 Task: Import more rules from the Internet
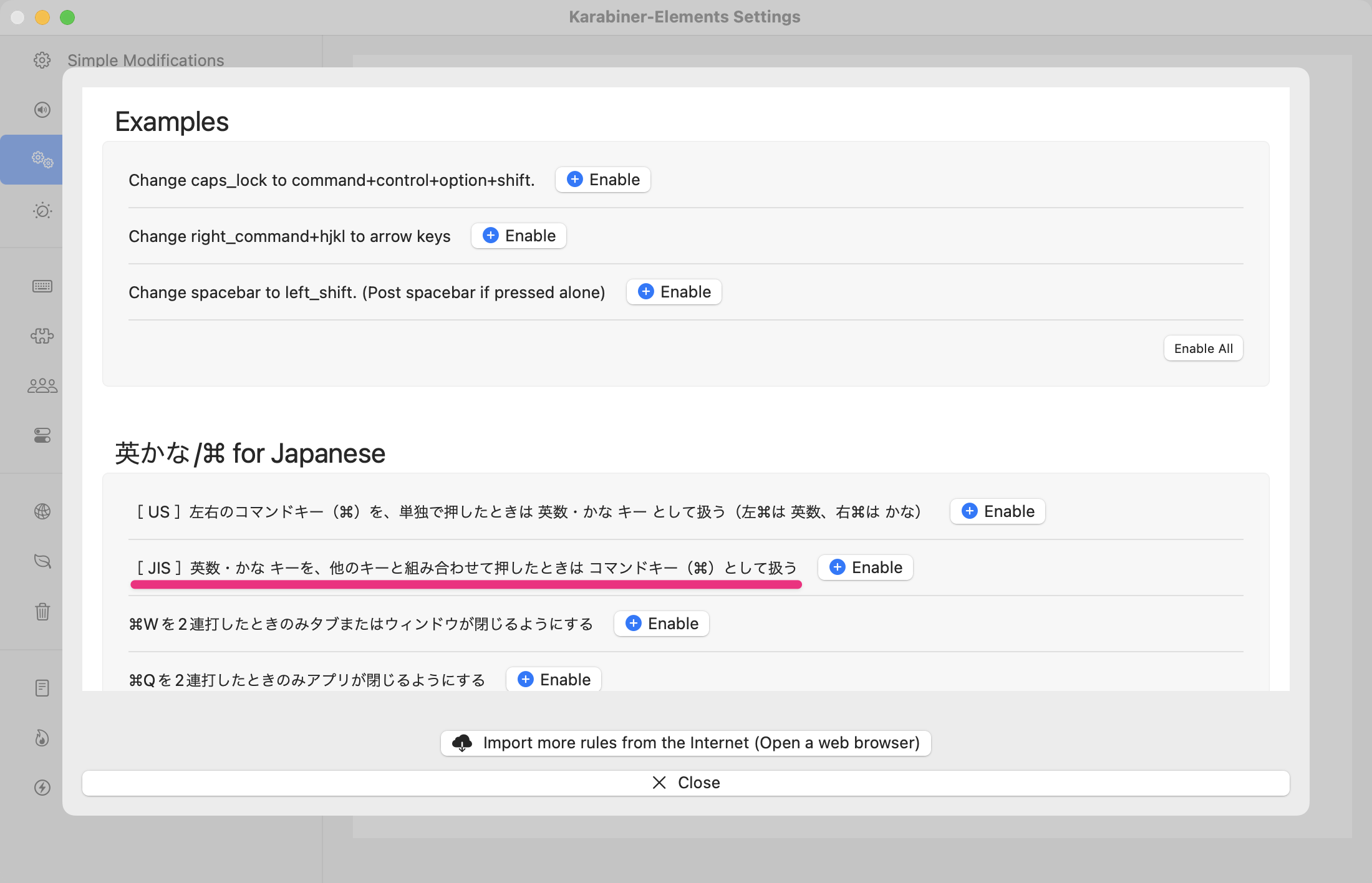coord(685,743)
